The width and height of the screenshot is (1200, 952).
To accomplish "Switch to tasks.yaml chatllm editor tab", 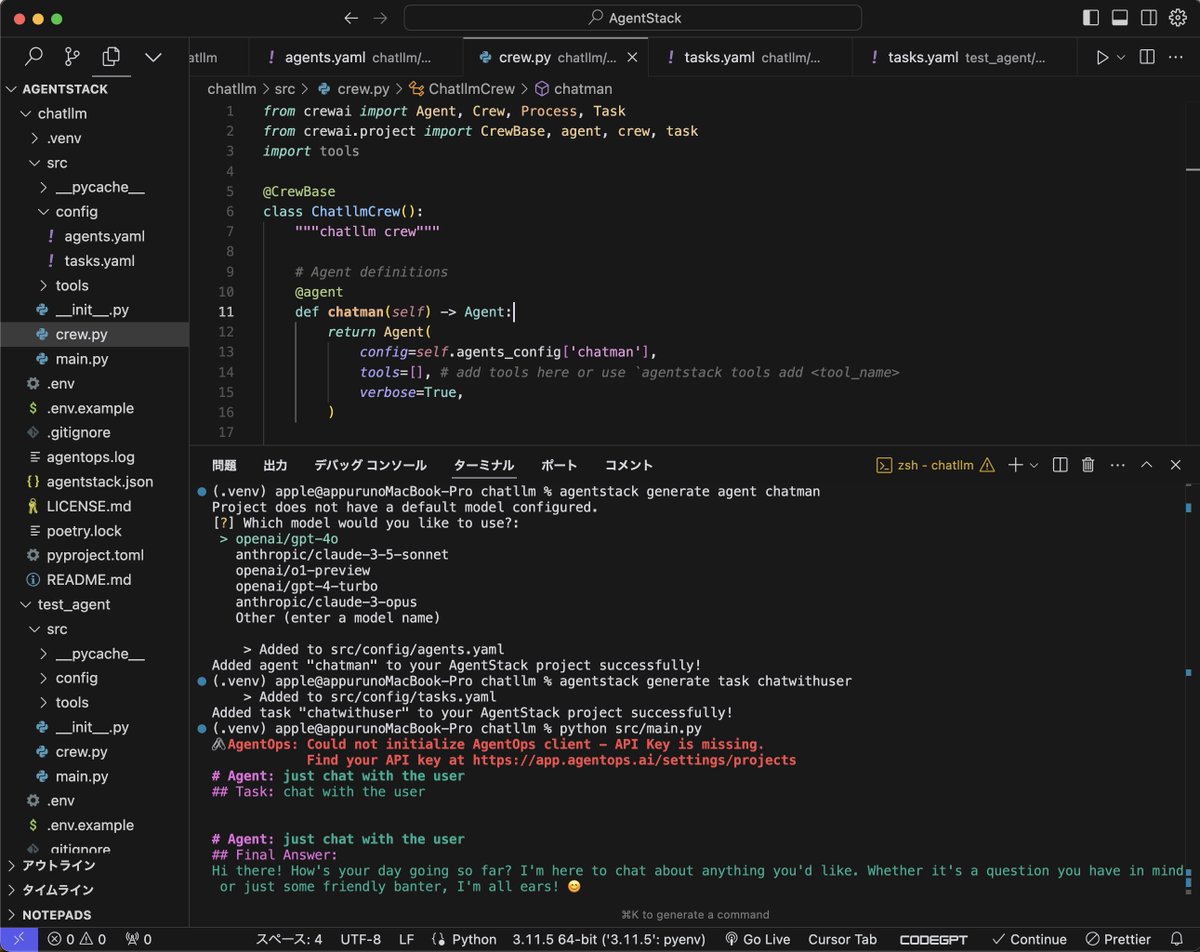I will click(x=750, y=58).
